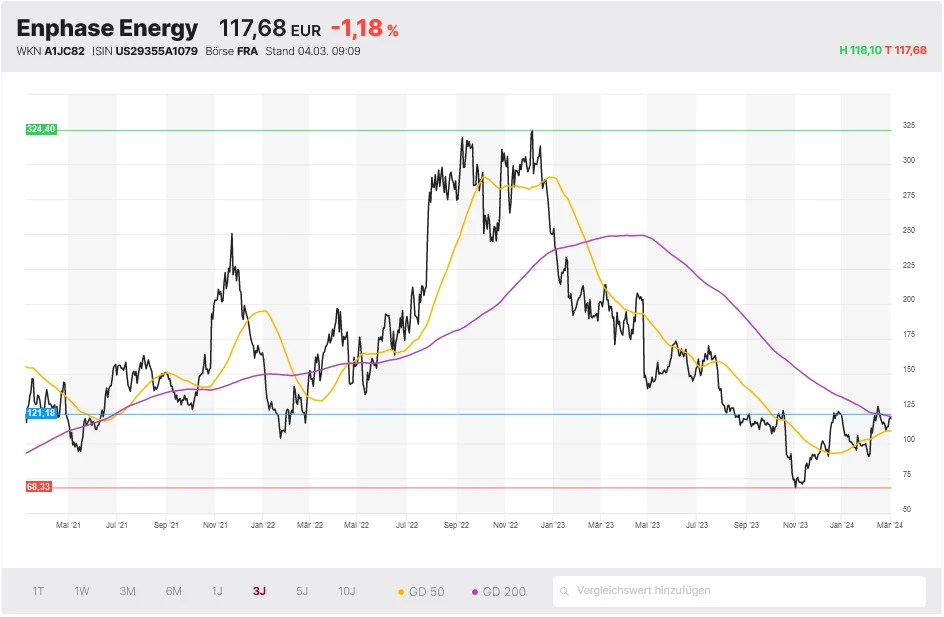Toggle the GD 50 moving average
The width and height of the screenshot is (944, 617).
click(x=421, y=592)
